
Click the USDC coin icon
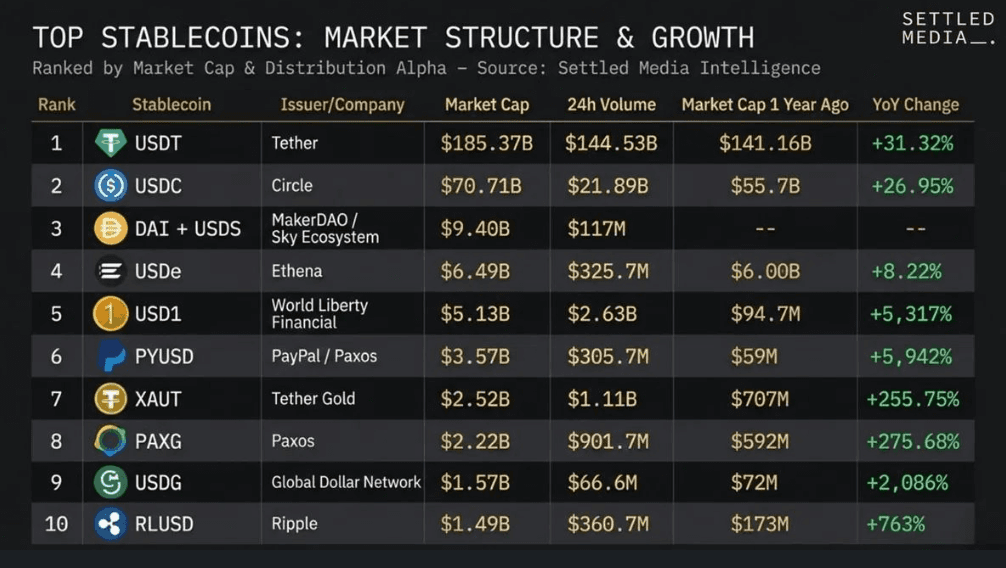coord(110,186)
